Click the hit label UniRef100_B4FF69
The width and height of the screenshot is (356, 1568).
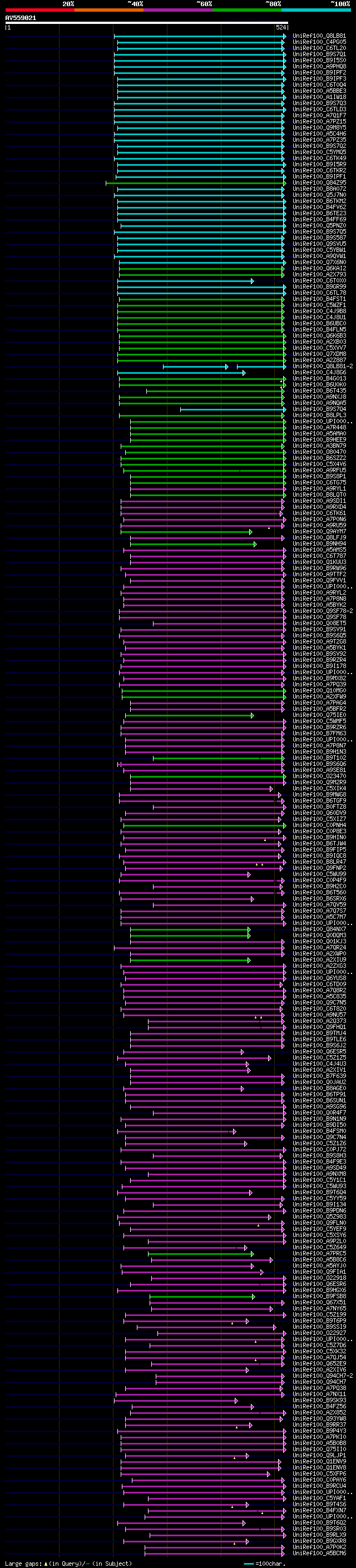tap(319, 220)
